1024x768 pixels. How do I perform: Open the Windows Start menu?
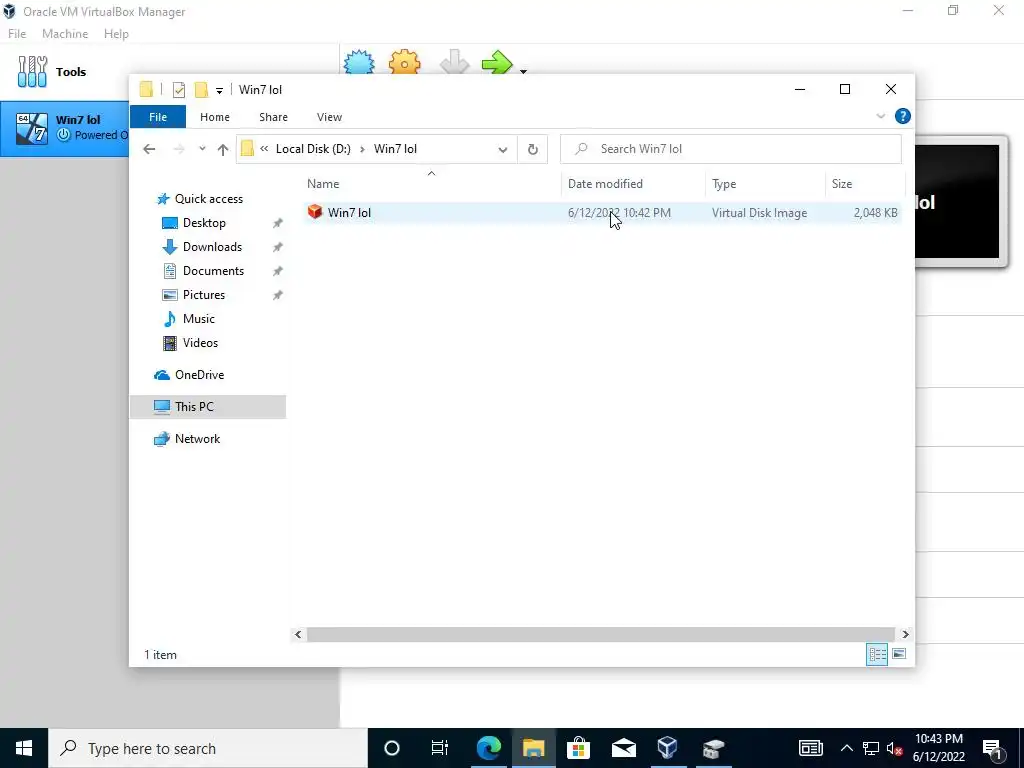click(24, 748)
